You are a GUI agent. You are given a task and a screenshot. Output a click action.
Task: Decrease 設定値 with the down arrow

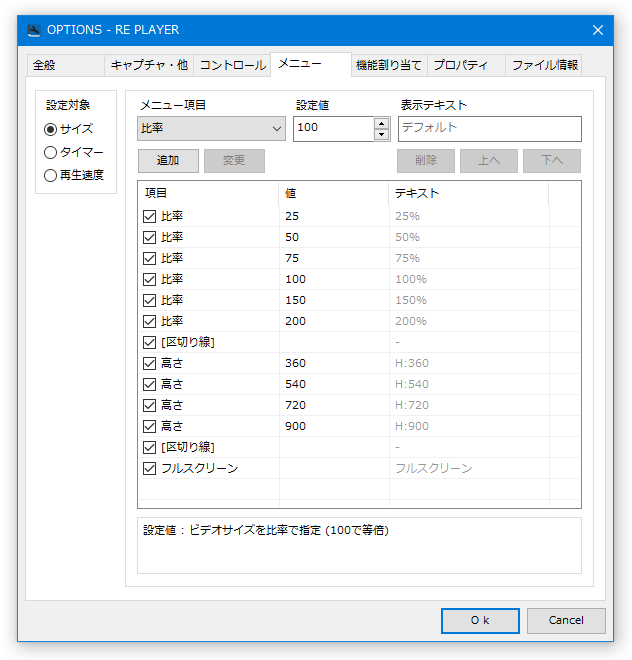[x=381, y=134]
